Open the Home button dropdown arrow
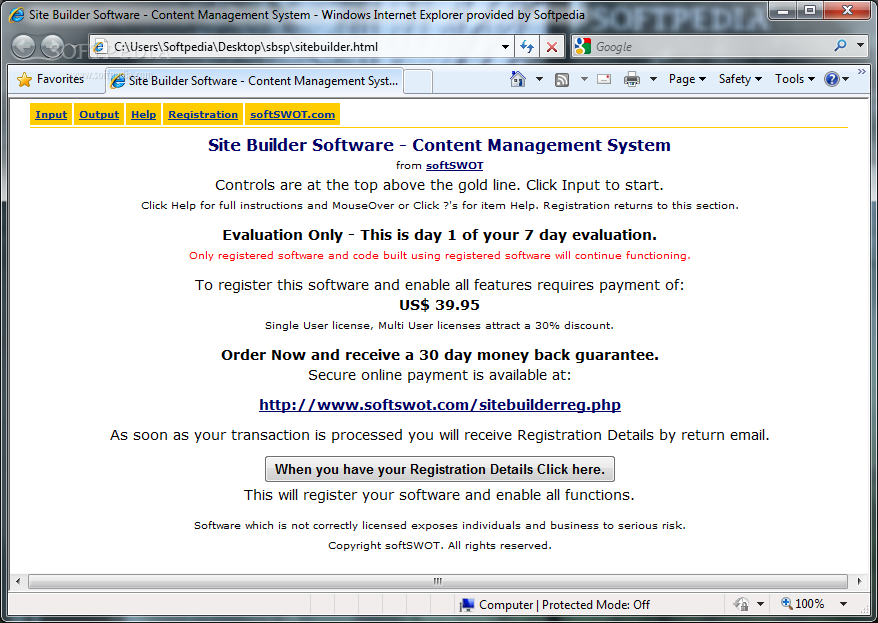 click(x=539, y=79)
